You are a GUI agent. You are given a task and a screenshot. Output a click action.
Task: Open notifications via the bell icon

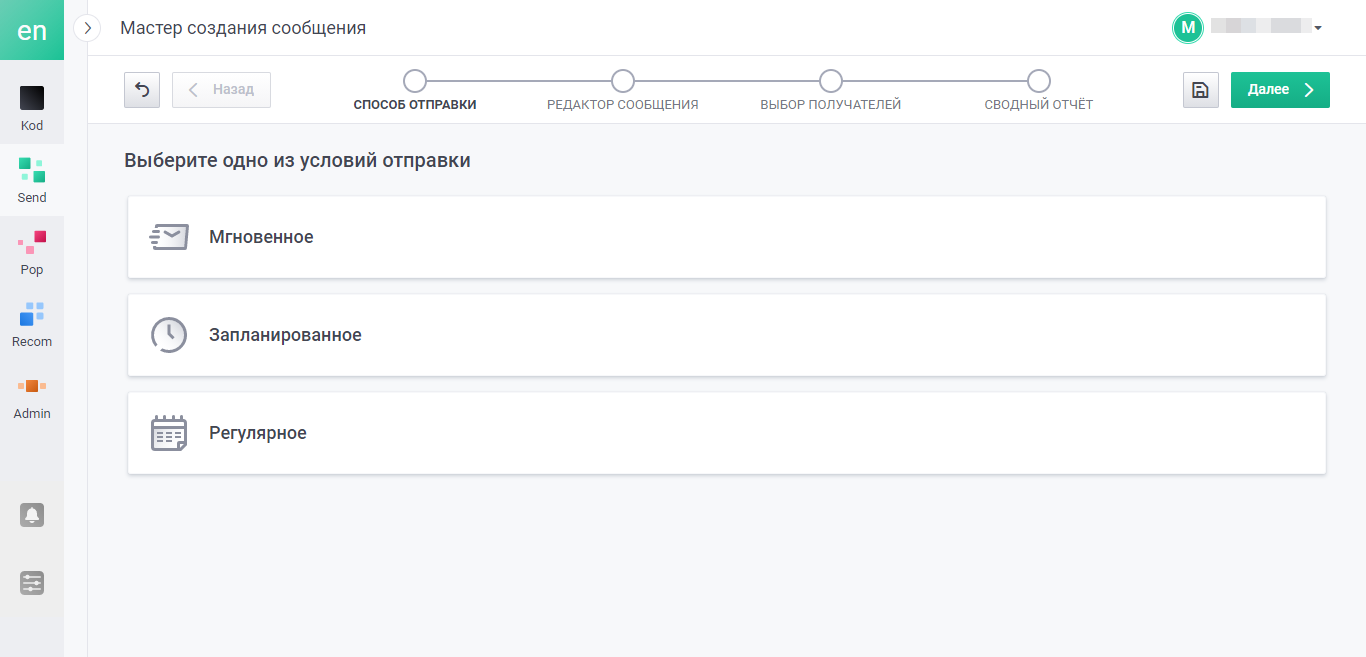coord(32,515)
